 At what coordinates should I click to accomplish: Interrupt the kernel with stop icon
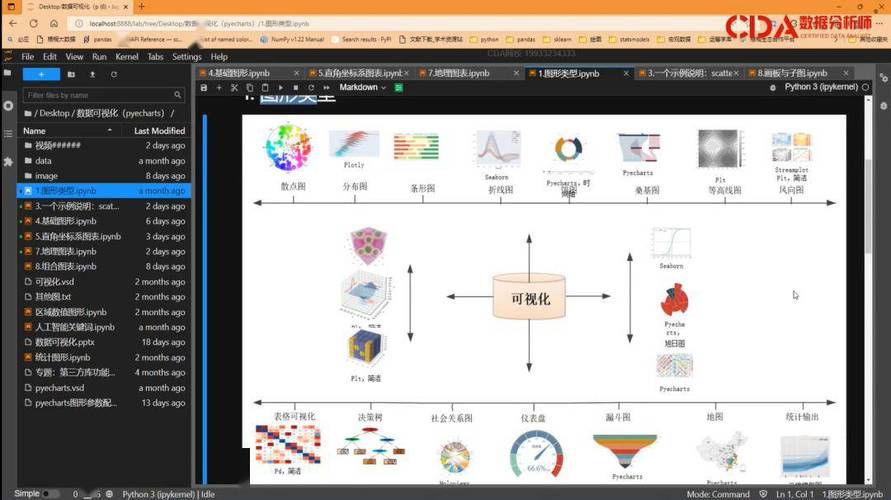pos(295,88)
